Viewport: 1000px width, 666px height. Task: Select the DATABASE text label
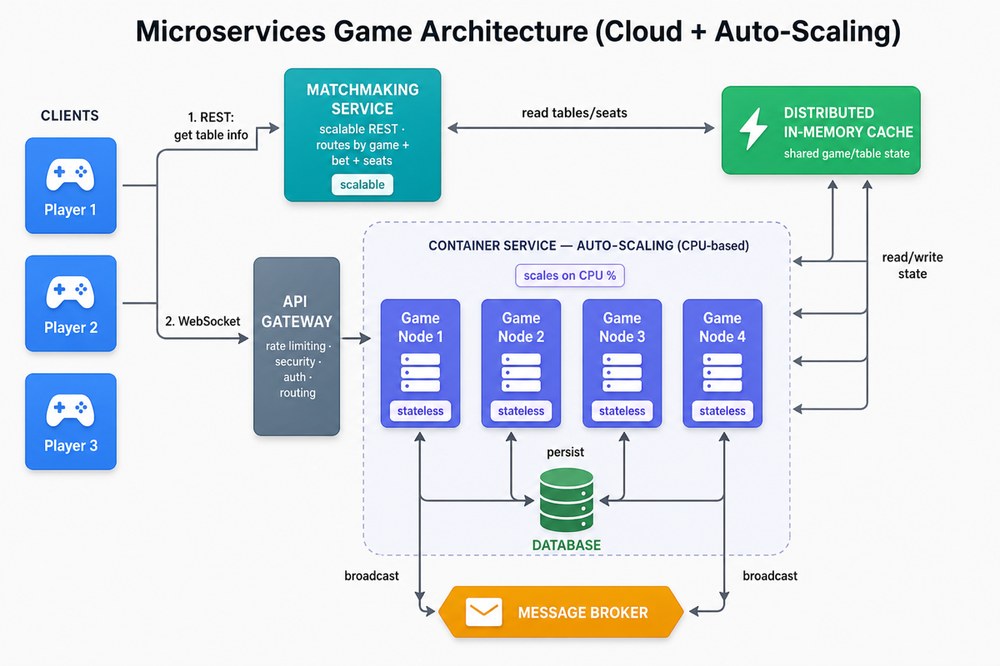[566, 545]
